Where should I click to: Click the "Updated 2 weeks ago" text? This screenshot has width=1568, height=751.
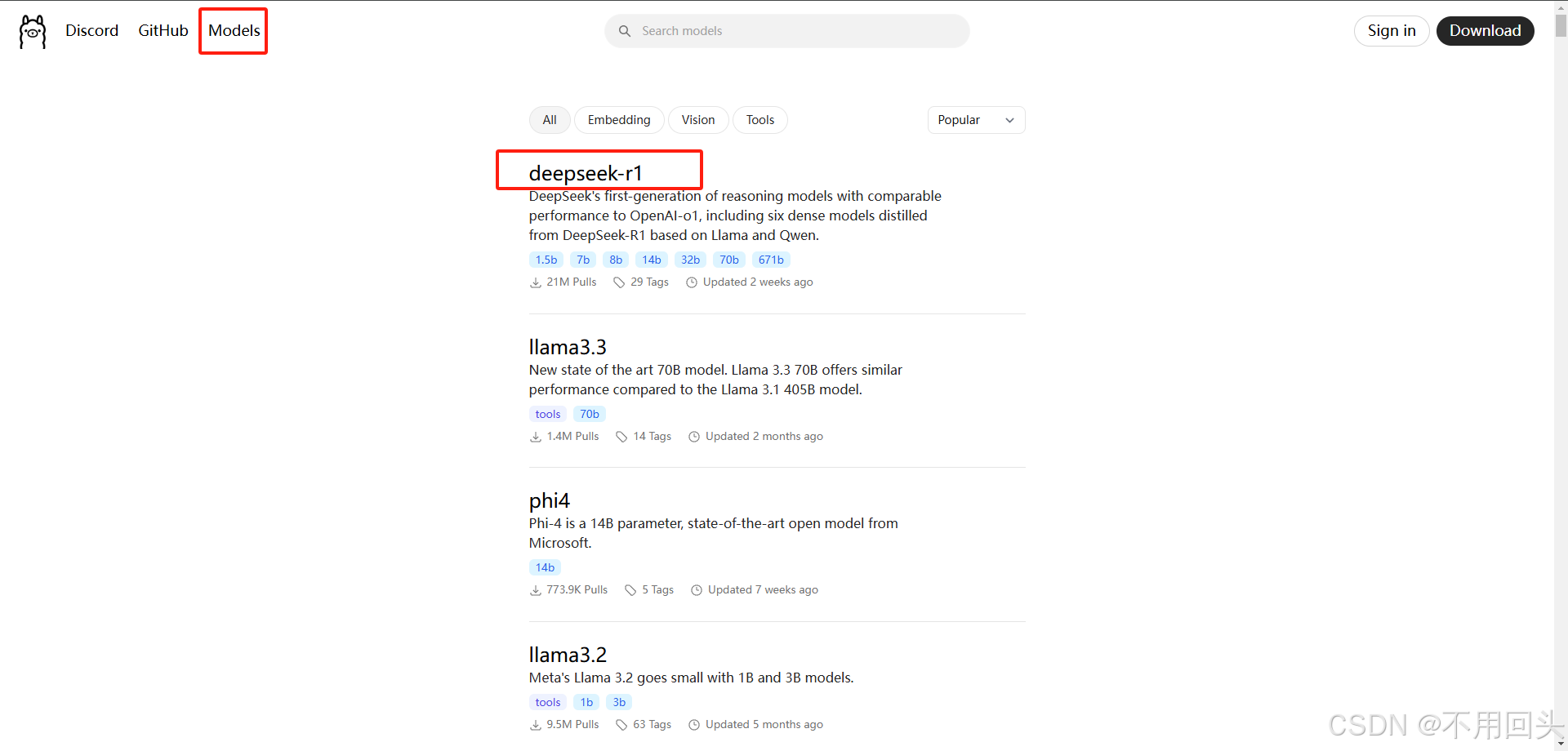pyautogui.click(x=758, y=282)
